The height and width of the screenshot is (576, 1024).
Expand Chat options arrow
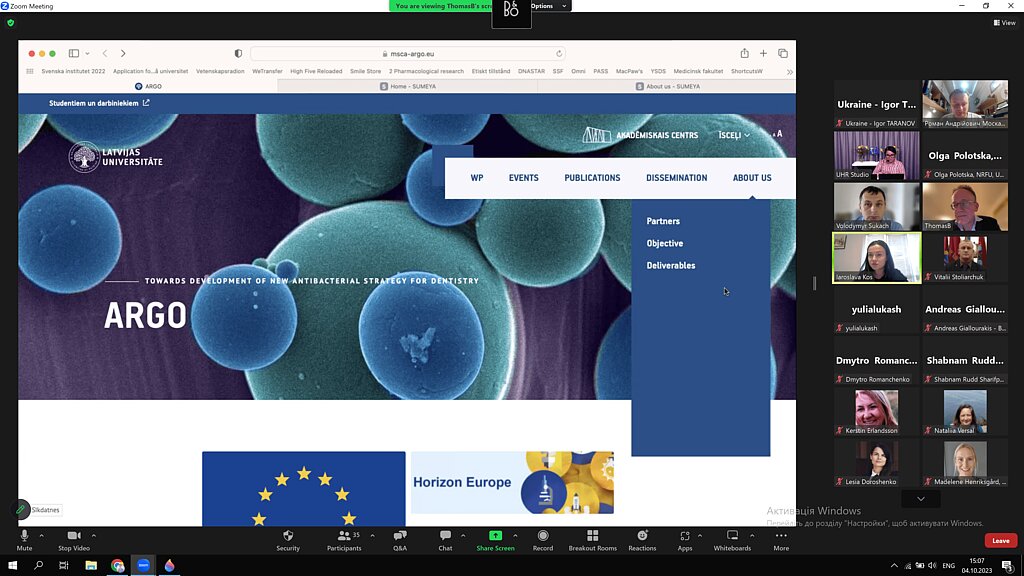(x=463, y=536)
